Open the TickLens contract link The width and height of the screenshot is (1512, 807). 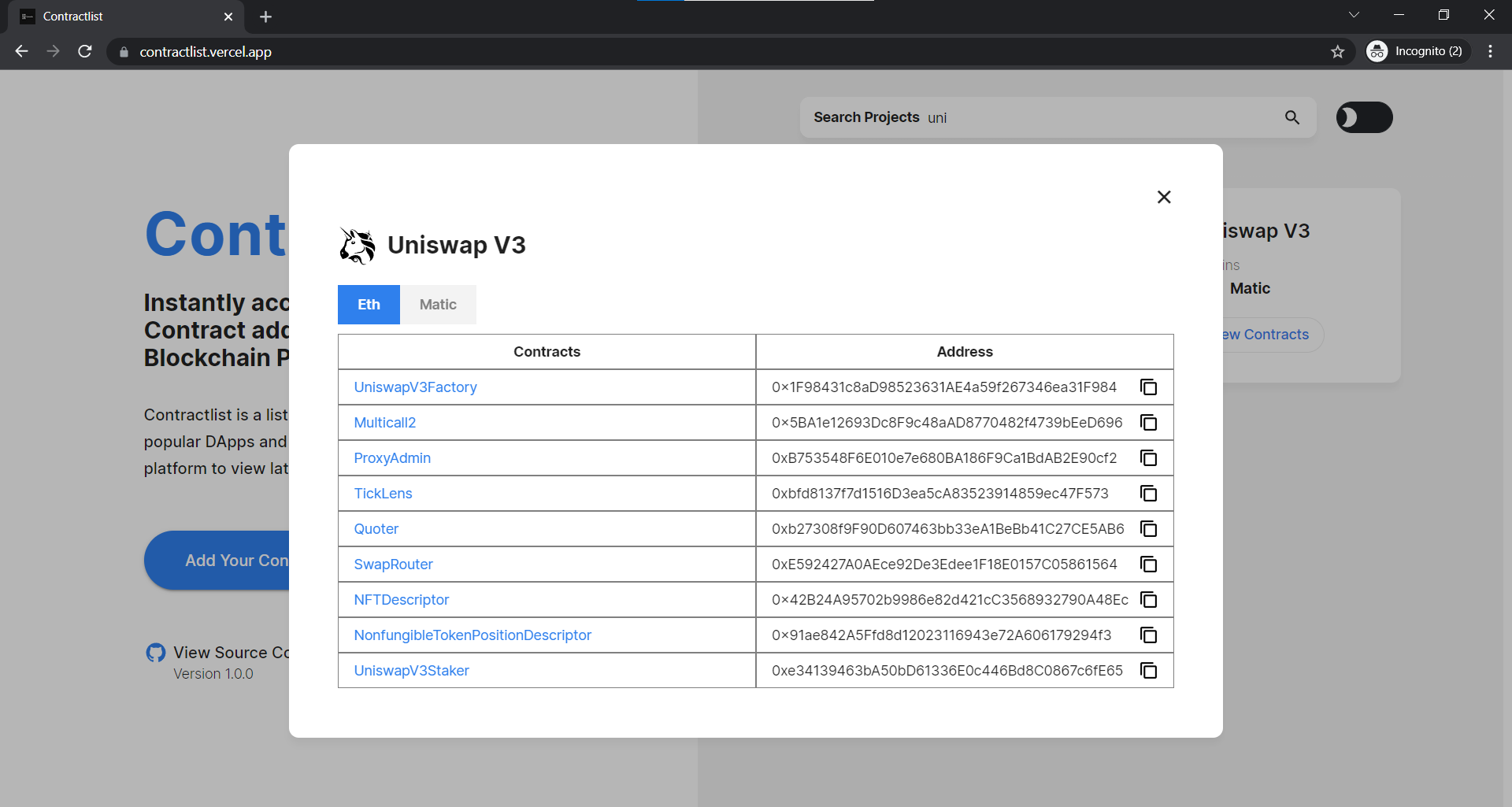(383, 494)
